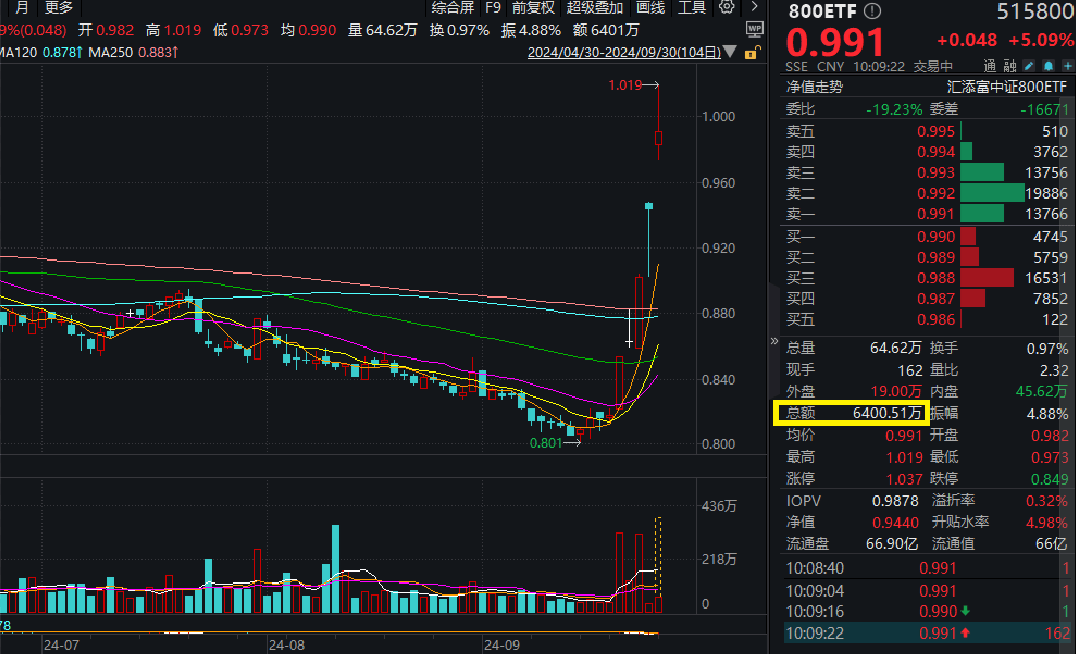Click the 融 margin trading badge
1076x654 pixels.
click(x=1010, y=65)
